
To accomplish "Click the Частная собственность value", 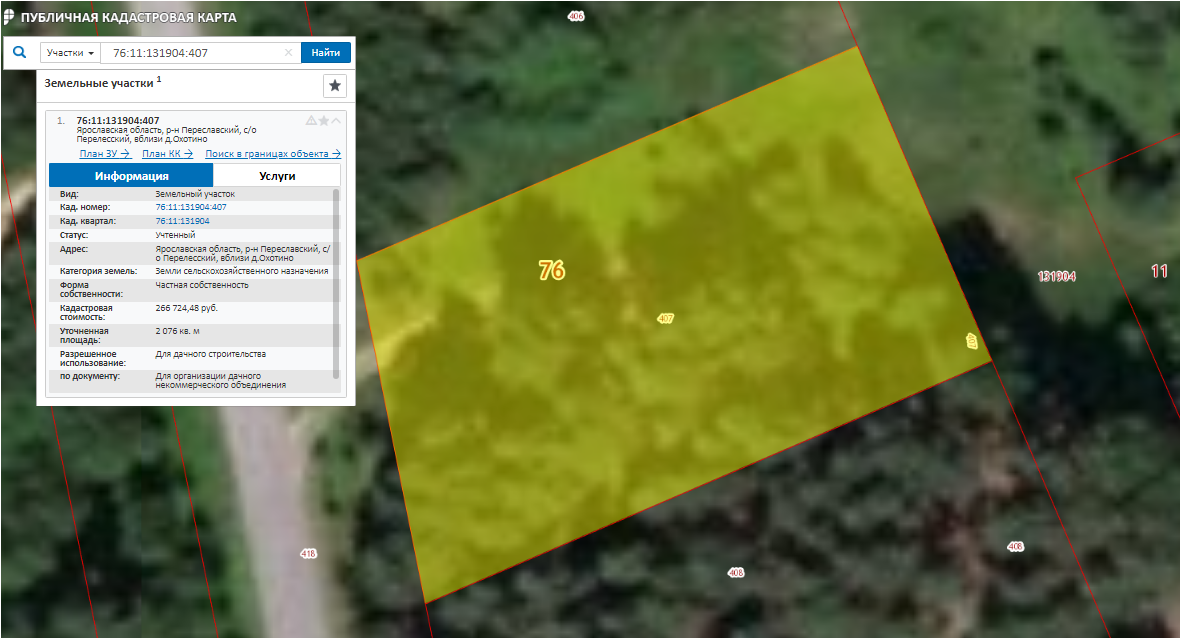I will coord(202,285).
